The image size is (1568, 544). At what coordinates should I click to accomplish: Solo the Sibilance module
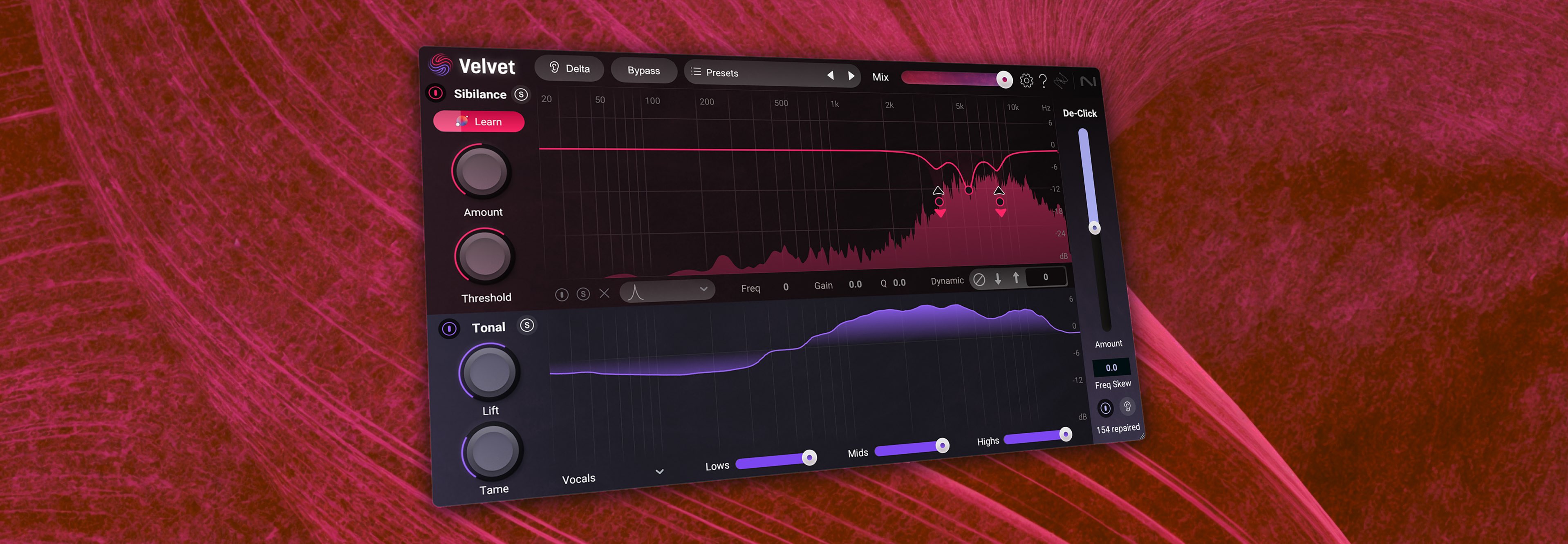[521, 94]
